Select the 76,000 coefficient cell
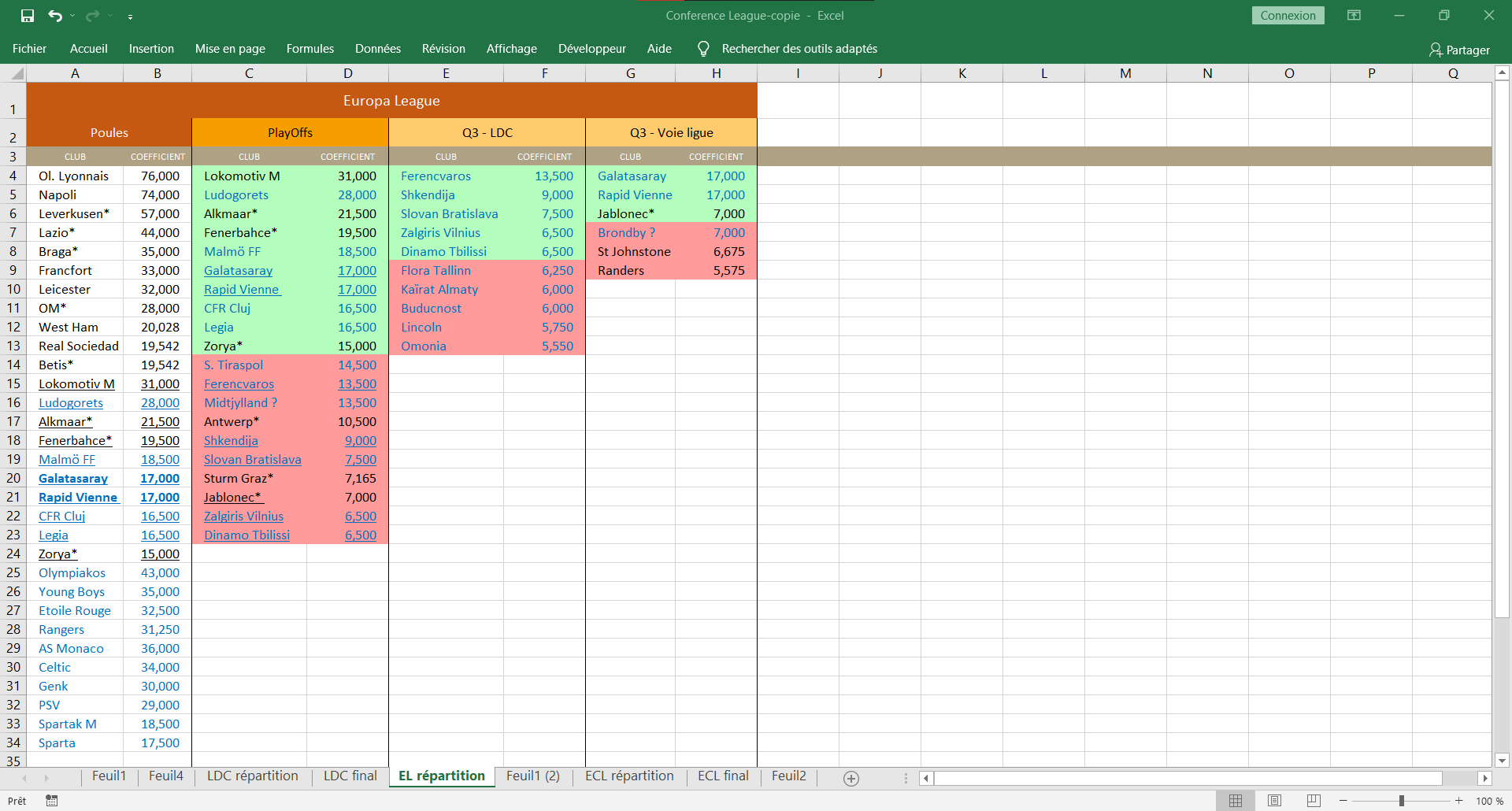 pos(157,176)
